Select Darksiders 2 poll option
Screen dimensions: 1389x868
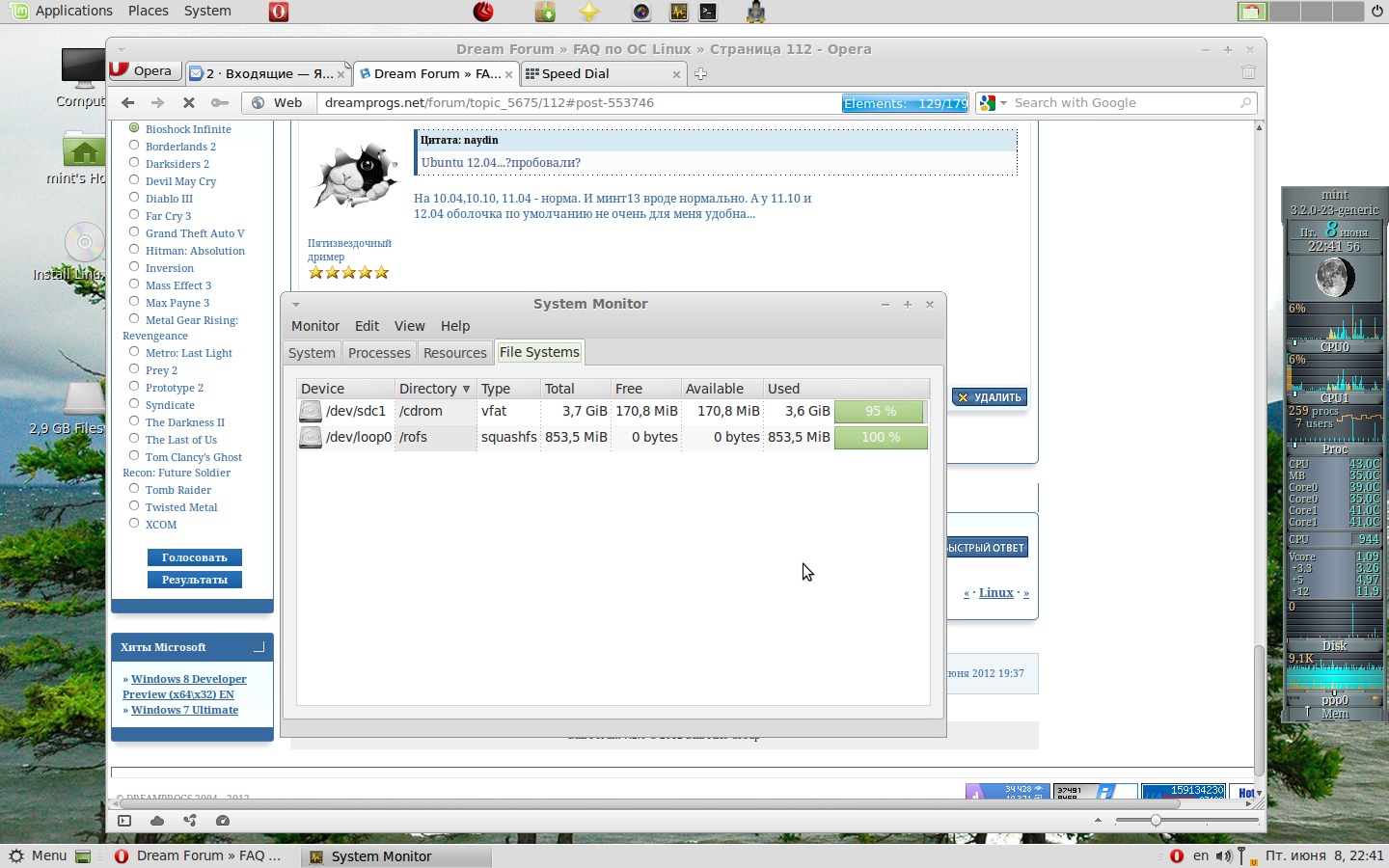pos(134,163)
